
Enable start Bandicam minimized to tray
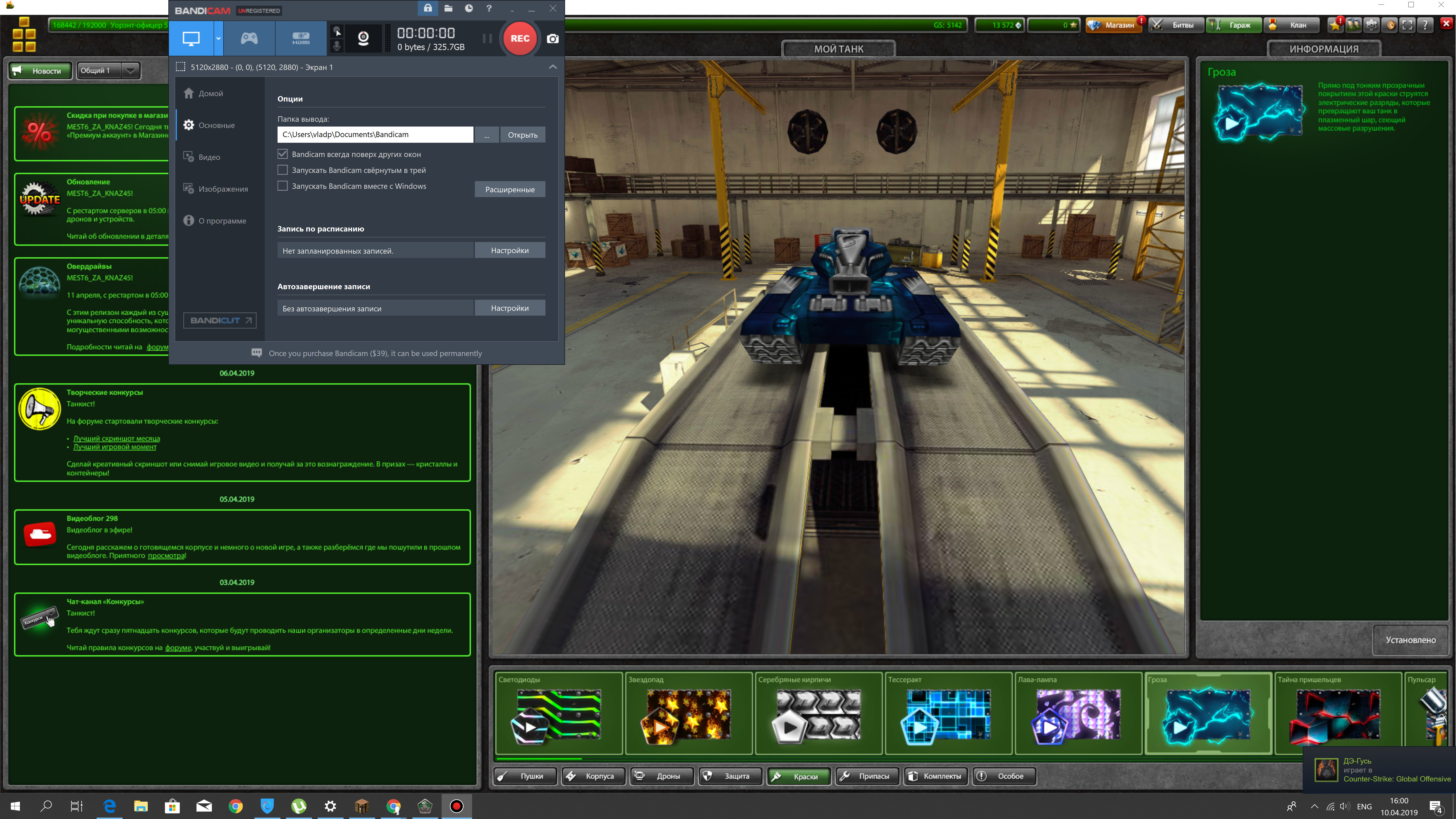click(x=283, y=169)
